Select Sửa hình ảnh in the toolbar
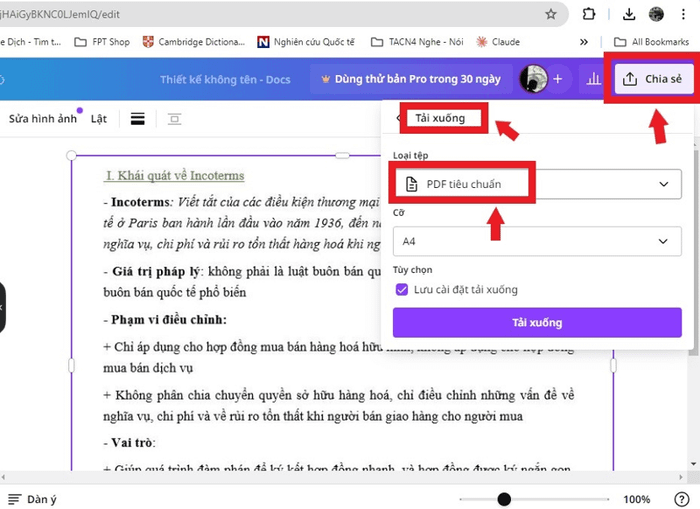 tap(43, 118)
